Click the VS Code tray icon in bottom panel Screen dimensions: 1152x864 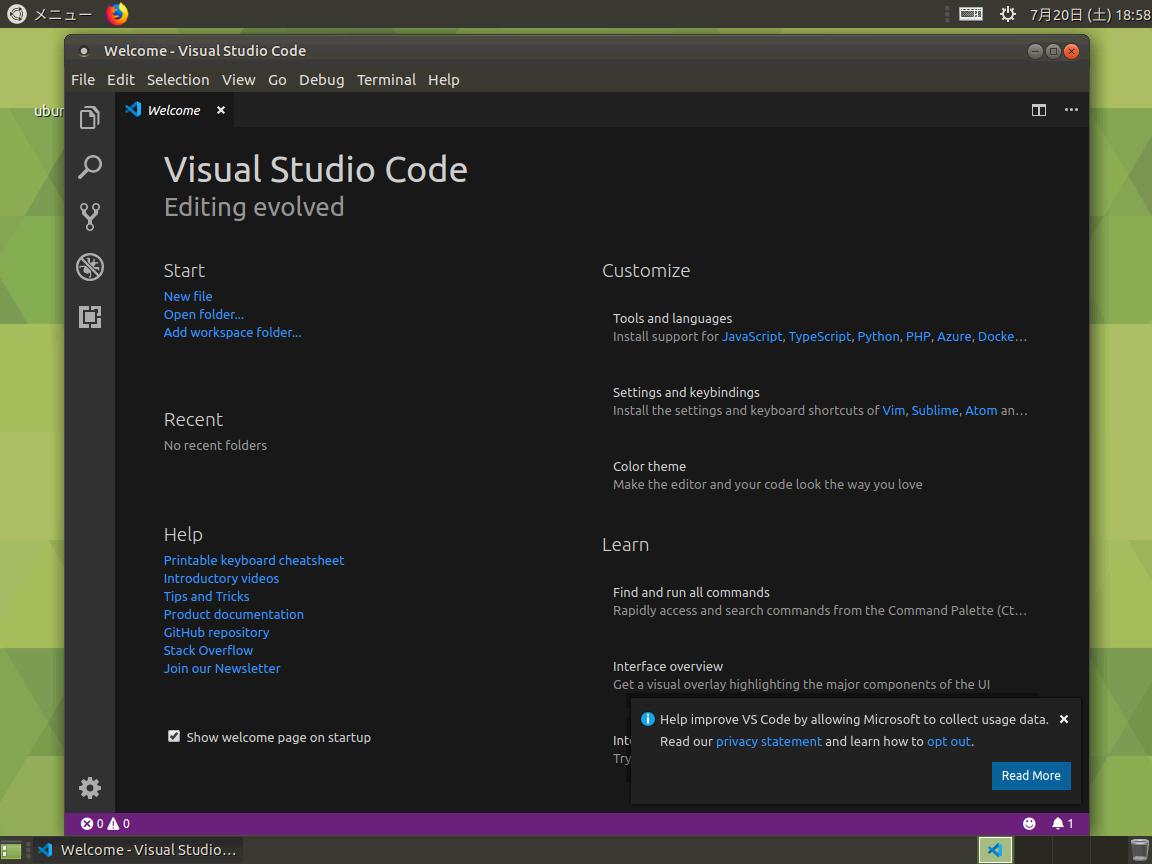pyautogui.click(x=996, y=850)
